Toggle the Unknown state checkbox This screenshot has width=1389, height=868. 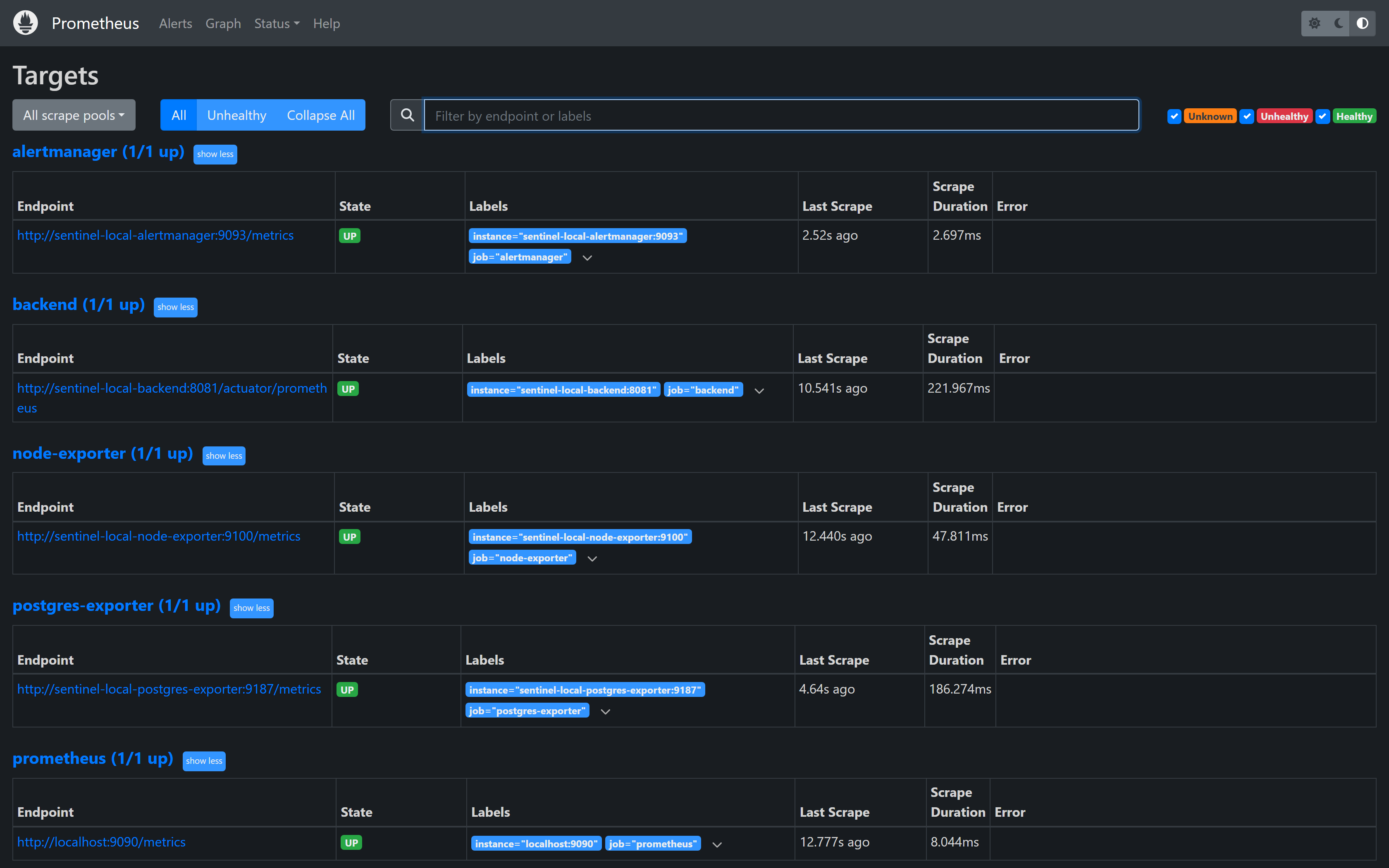pos(1174,116)
